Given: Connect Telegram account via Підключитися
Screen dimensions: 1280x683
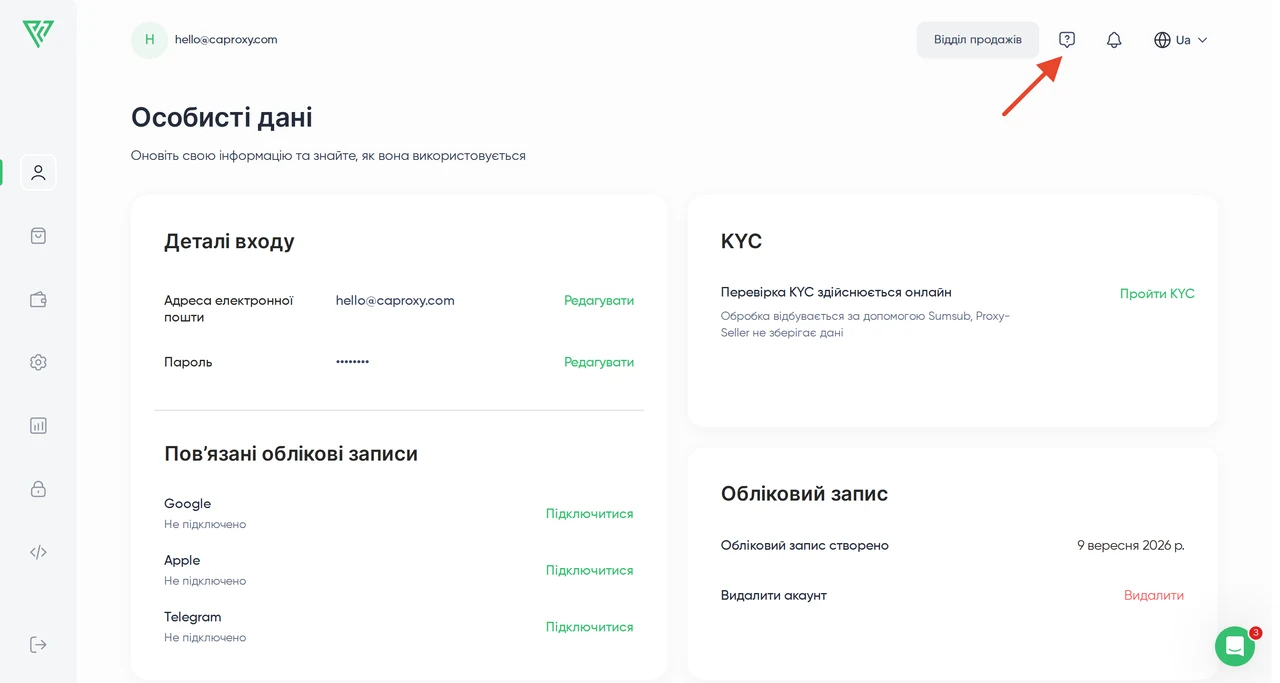Looking at the screenshot, I should (x=589, y=627).
